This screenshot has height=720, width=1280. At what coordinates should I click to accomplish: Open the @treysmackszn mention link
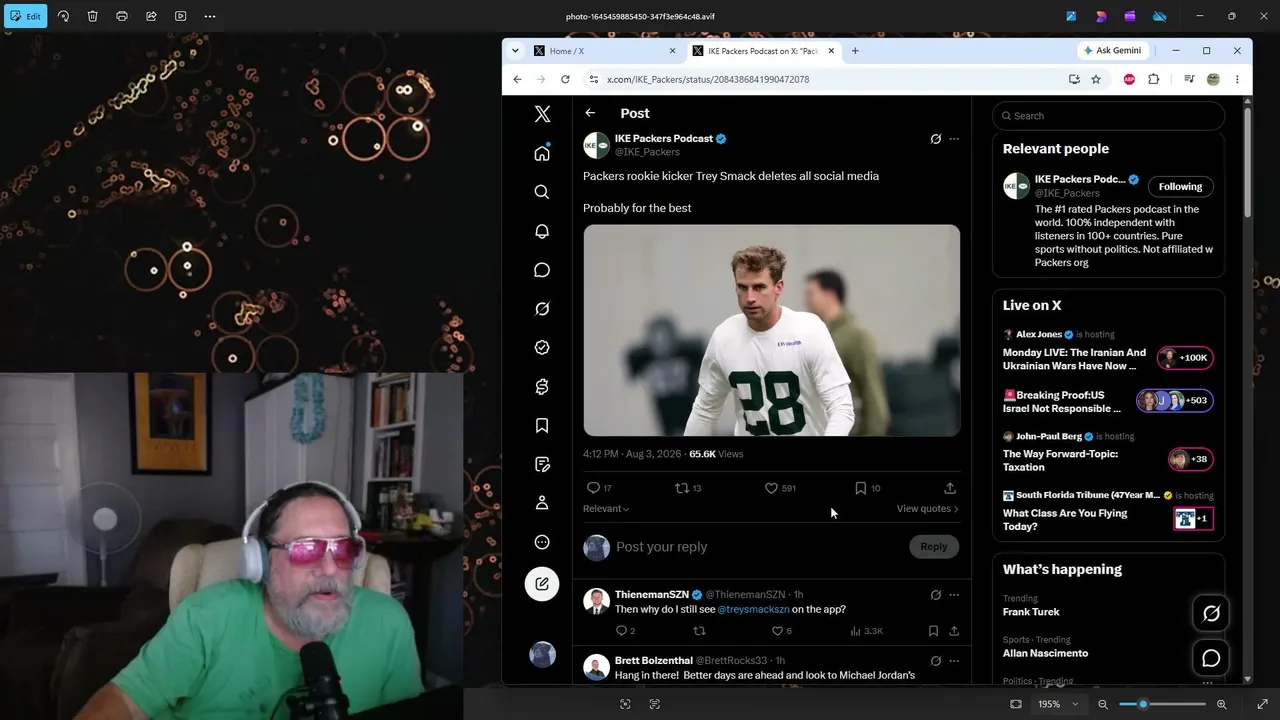[753, 609]
